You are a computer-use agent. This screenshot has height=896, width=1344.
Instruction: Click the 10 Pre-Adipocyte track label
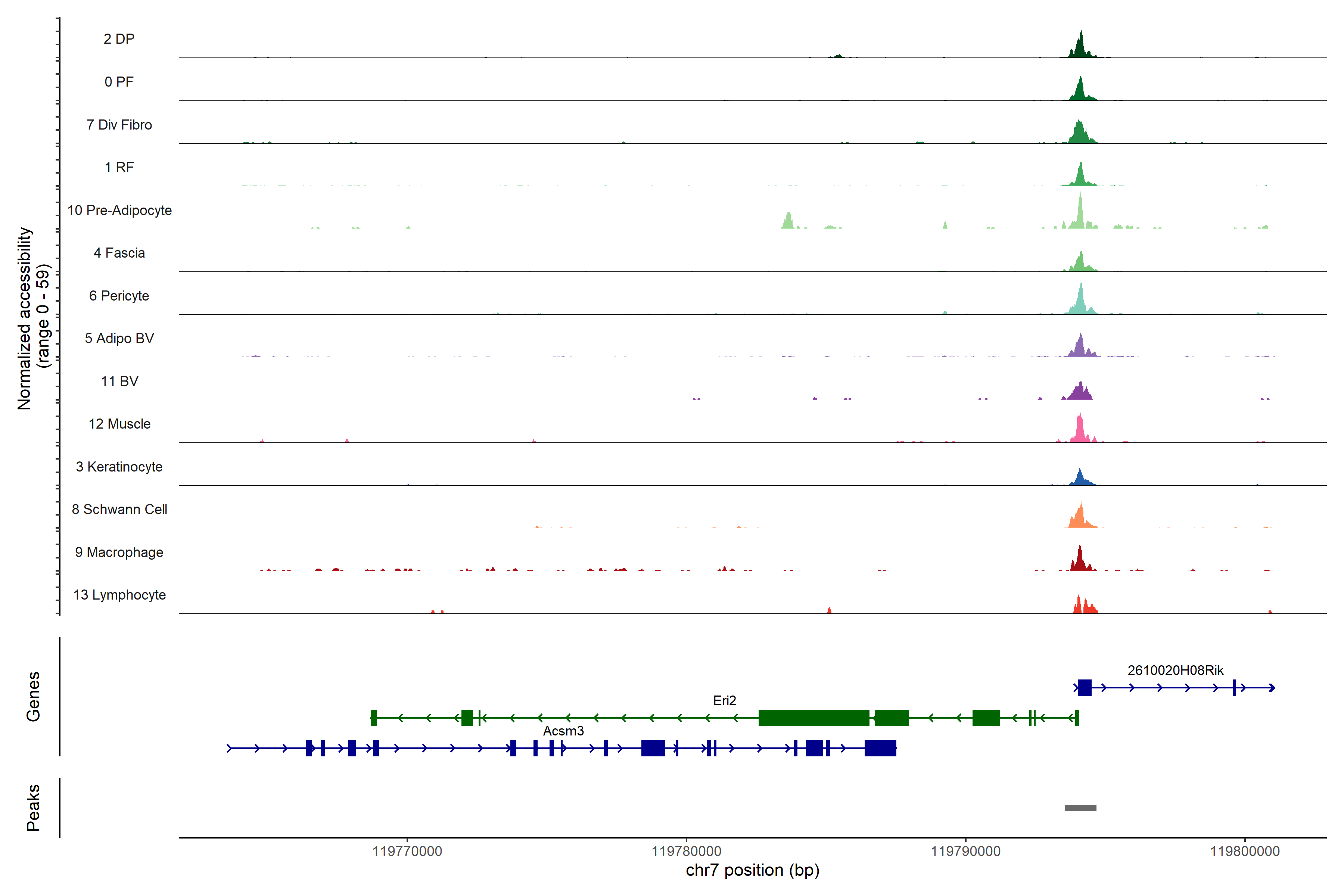[119, 210]
